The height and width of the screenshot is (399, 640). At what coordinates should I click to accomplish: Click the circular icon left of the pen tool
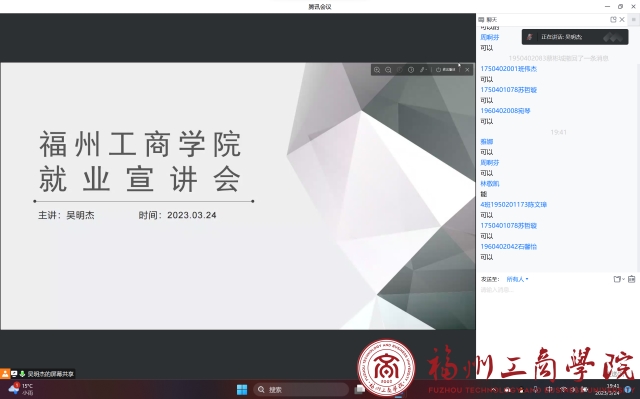point(411,70)
